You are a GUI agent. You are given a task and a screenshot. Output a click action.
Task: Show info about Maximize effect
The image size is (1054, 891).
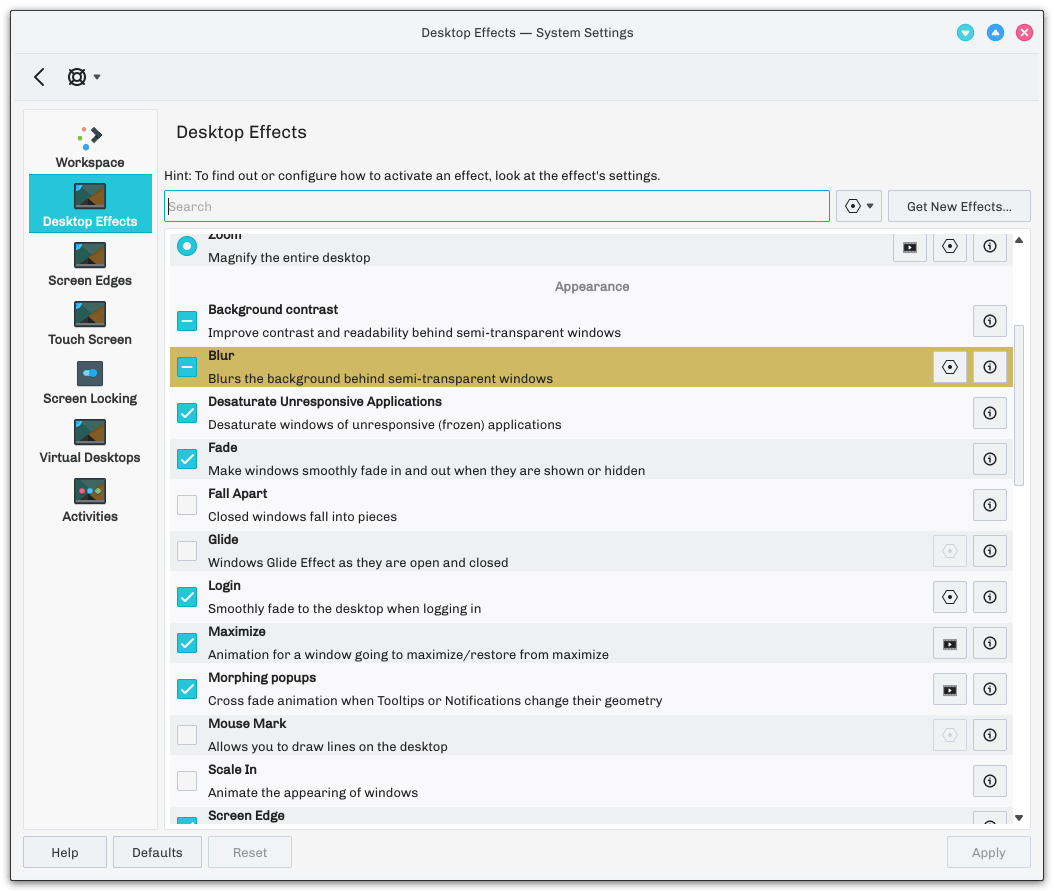click(x=989, y=643)
